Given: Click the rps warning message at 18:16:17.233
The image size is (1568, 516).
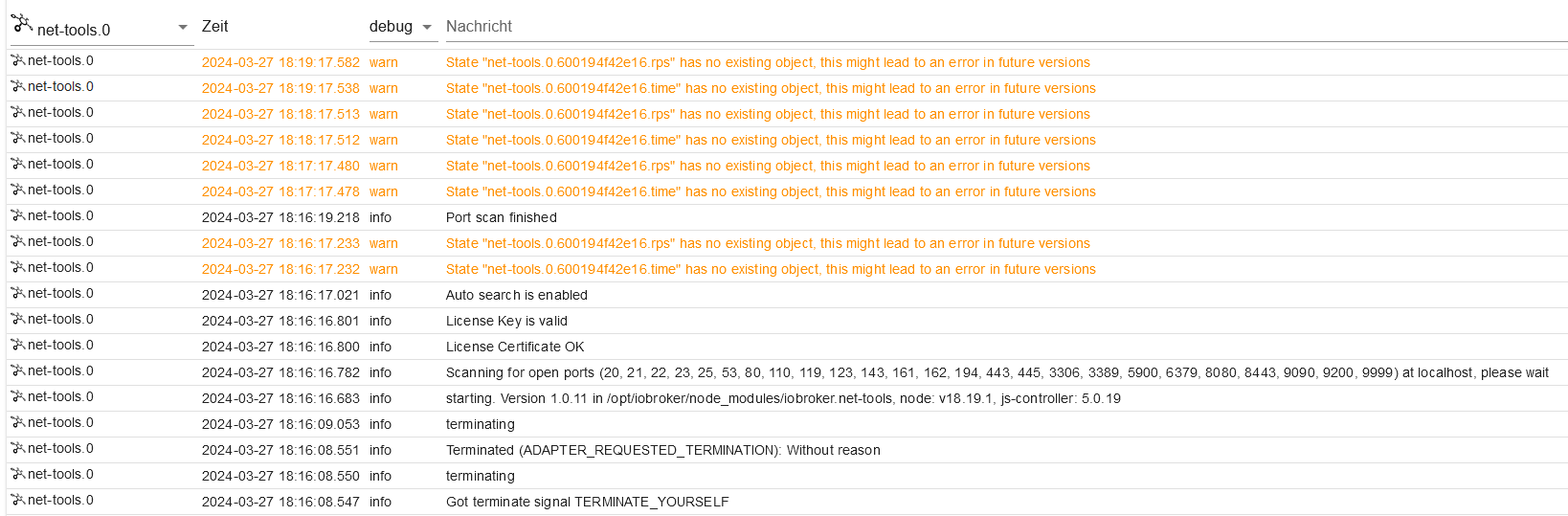Looking at the screenshot, I should (768, 243).
